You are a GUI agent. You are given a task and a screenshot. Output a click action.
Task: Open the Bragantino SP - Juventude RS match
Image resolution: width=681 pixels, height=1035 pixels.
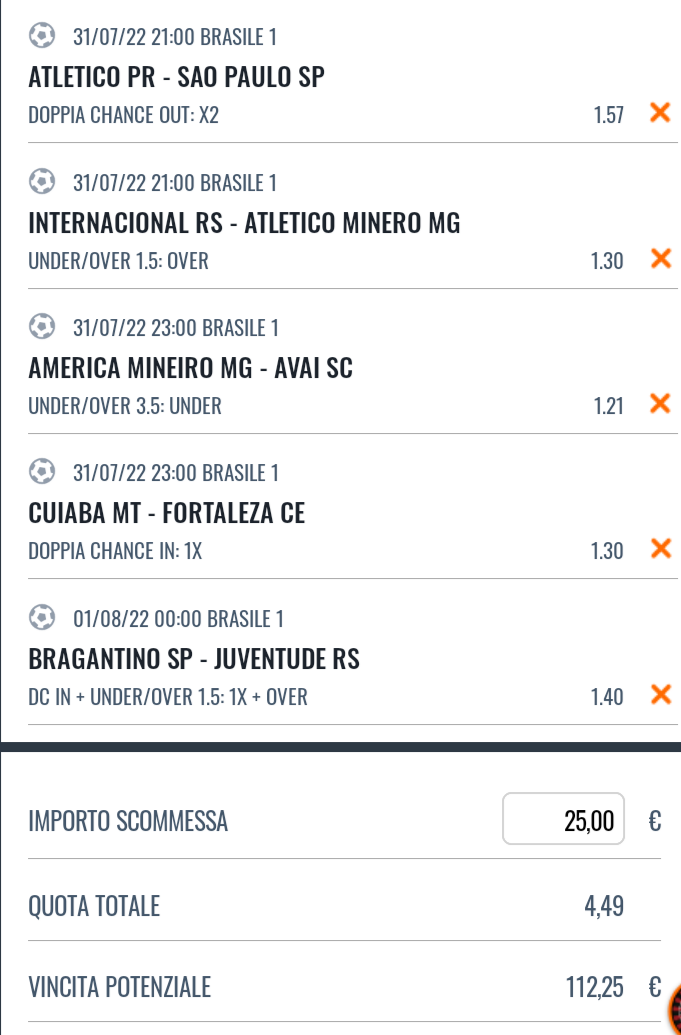point(194,659)
